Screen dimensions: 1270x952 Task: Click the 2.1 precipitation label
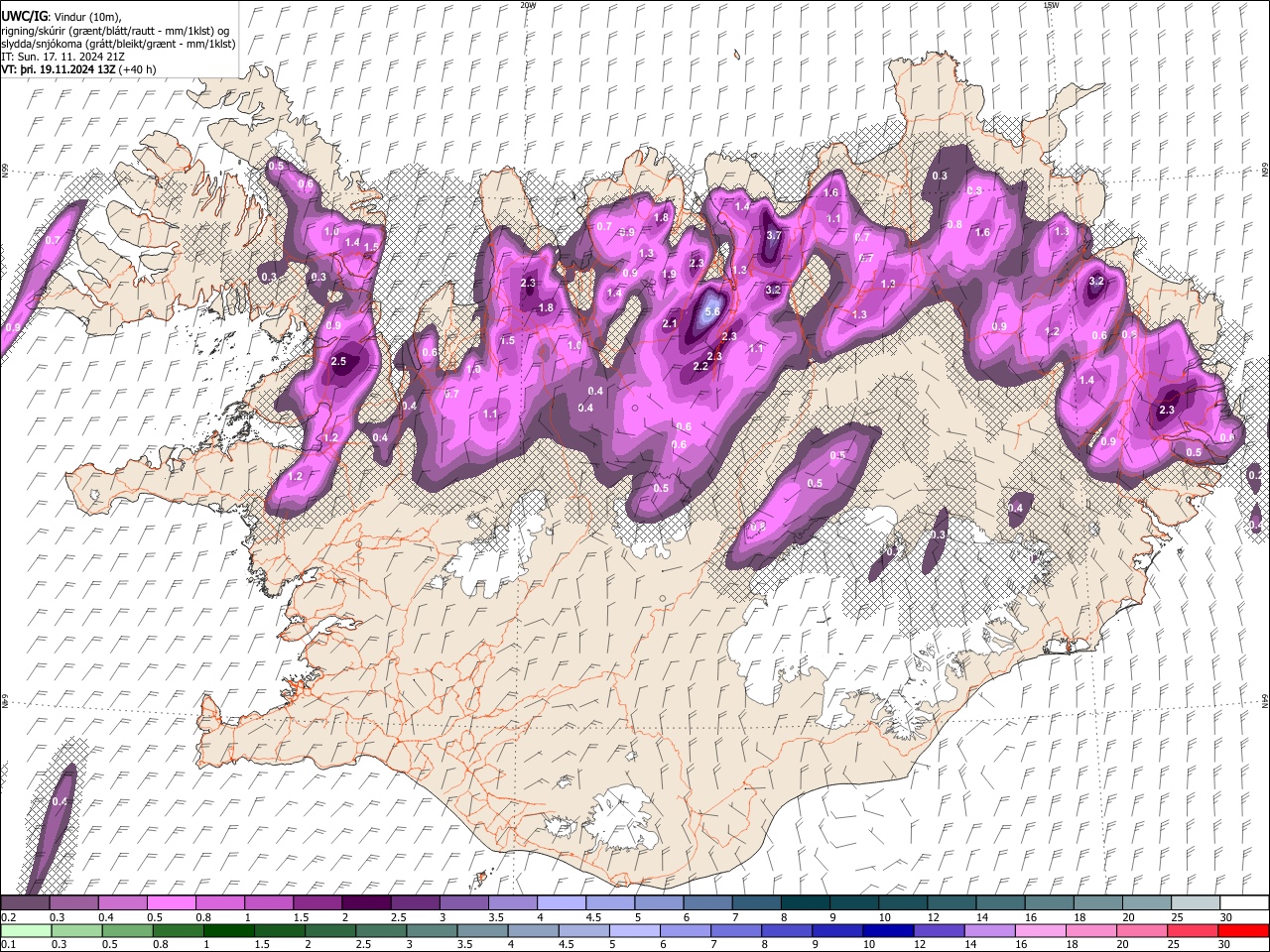point(670,323)
